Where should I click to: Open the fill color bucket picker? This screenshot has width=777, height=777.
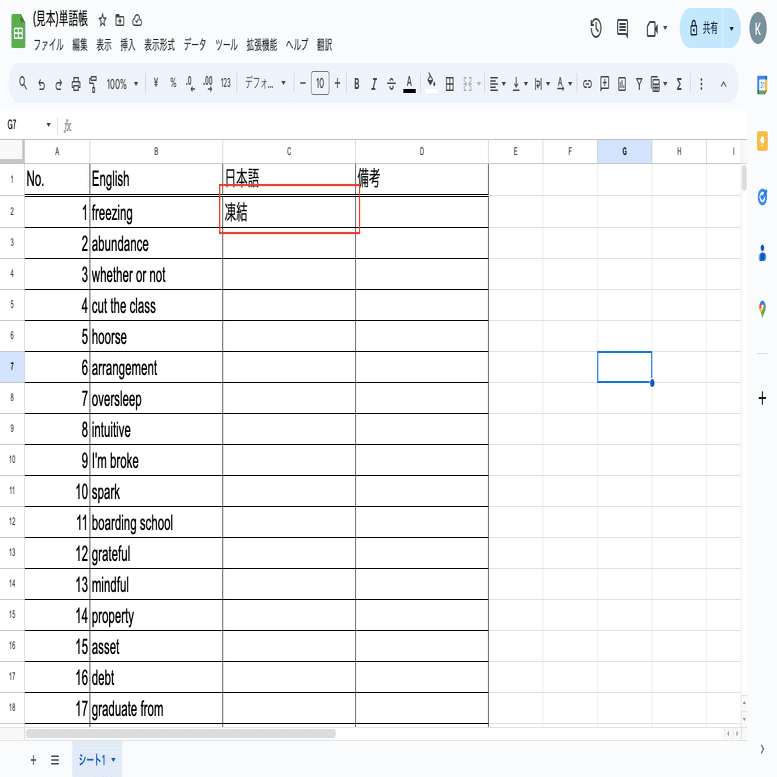click(431, 83)
